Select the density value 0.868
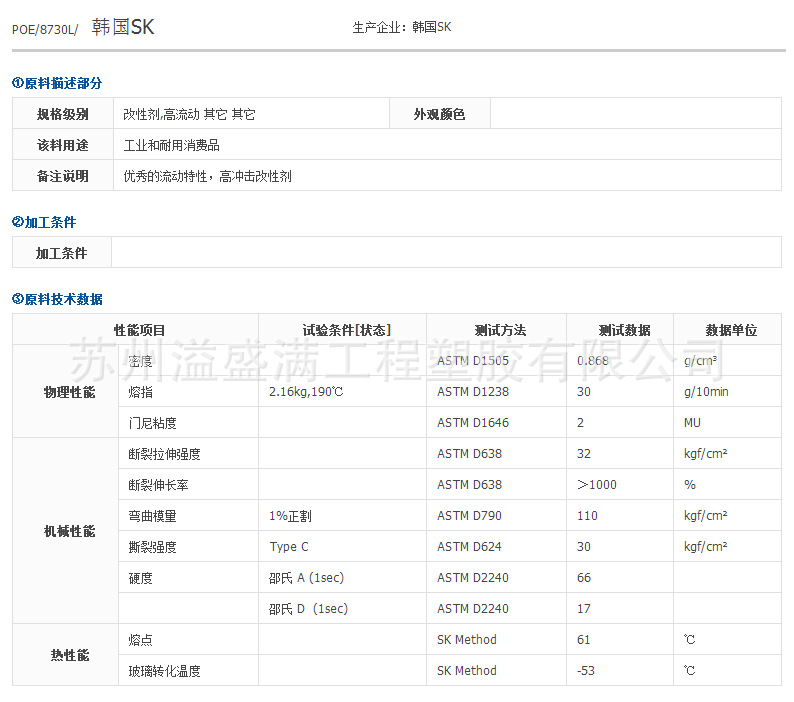Viewport: 794px width, 702px height. (593, 361)
